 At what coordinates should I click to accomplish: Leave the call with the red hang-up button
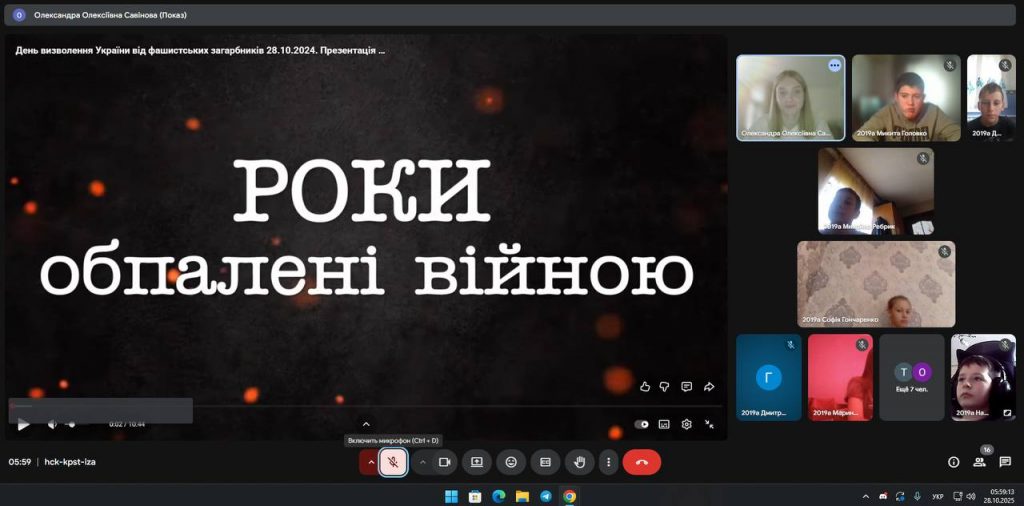click(x=642, y=462)
